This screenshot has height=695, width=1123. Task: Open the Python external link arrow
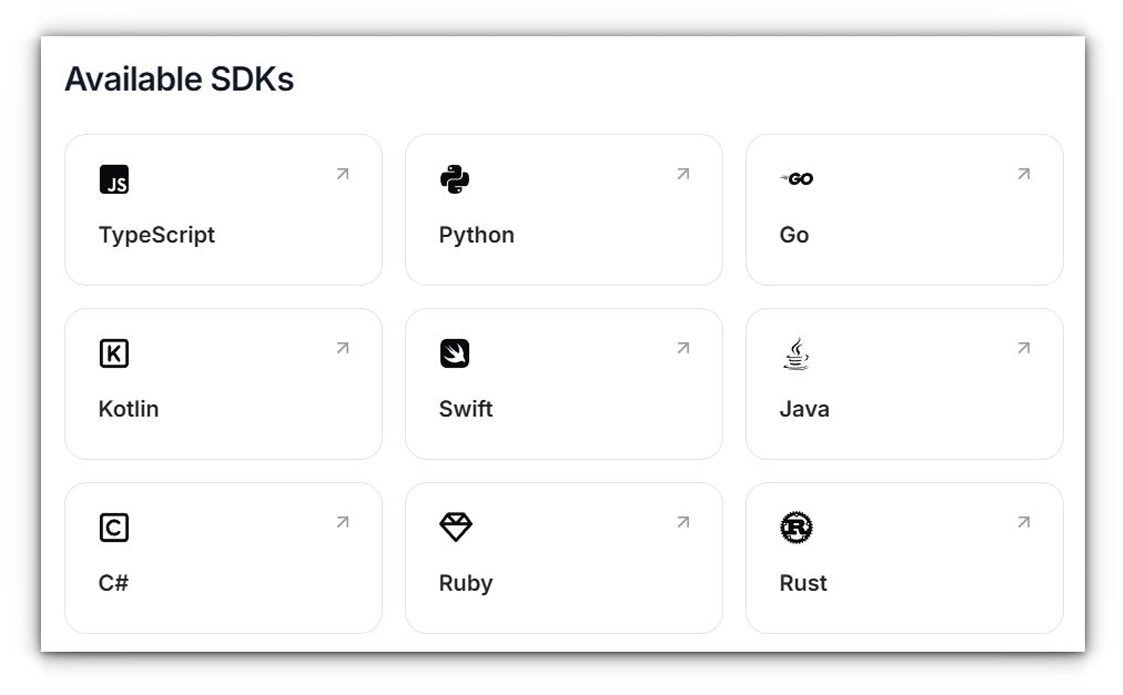tap(683, 174)
